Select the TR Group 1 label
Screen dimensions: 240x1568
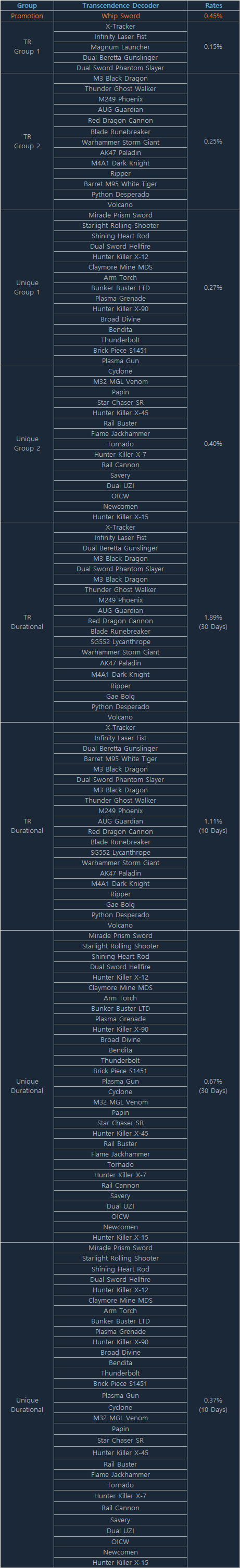pyautogui.click(x=27, y=47)
